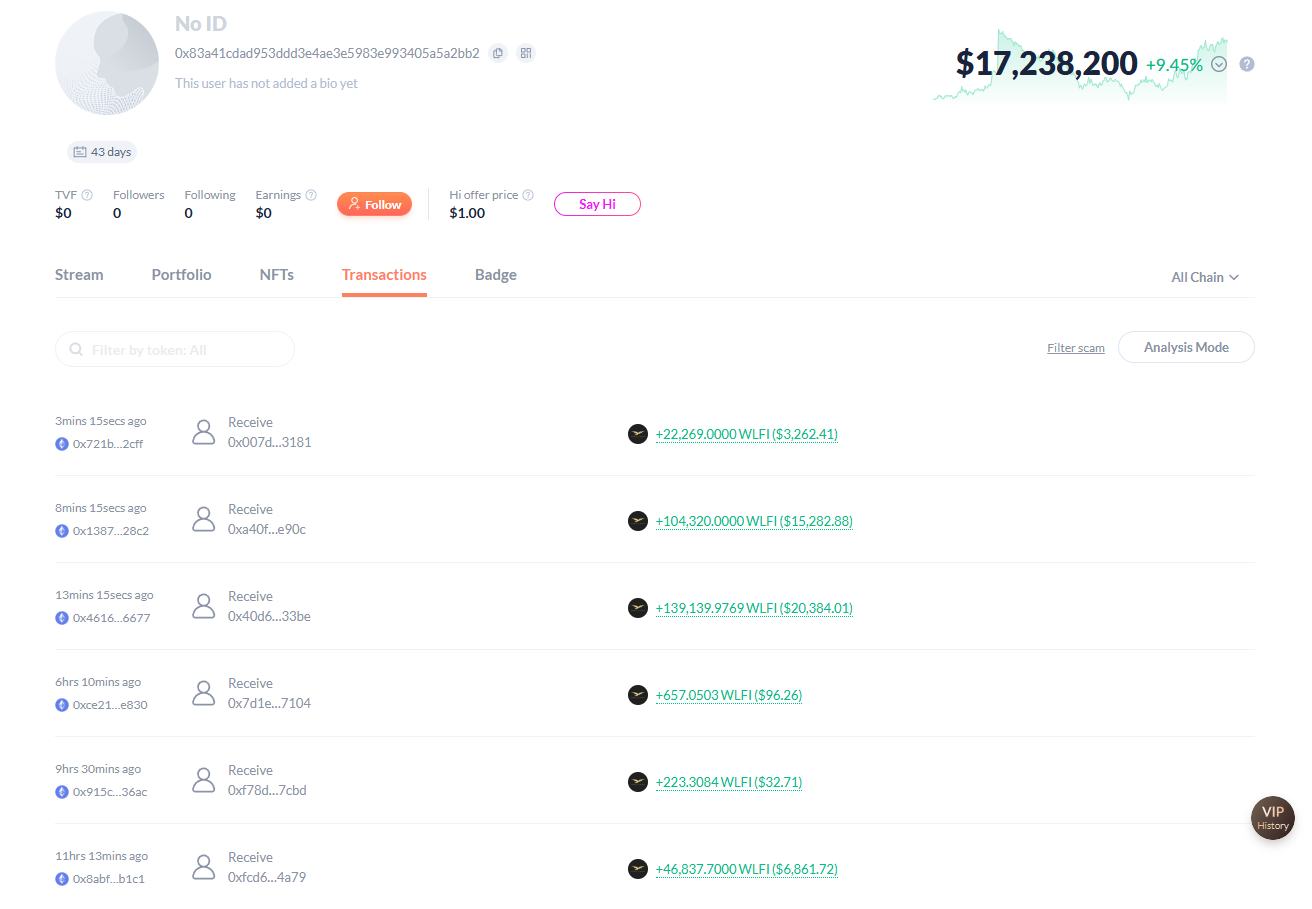This screenshot has height=909, width=1312.
Task: Switch to the NFTs tab
Action: pyautogui.click(x=276, y=275)
